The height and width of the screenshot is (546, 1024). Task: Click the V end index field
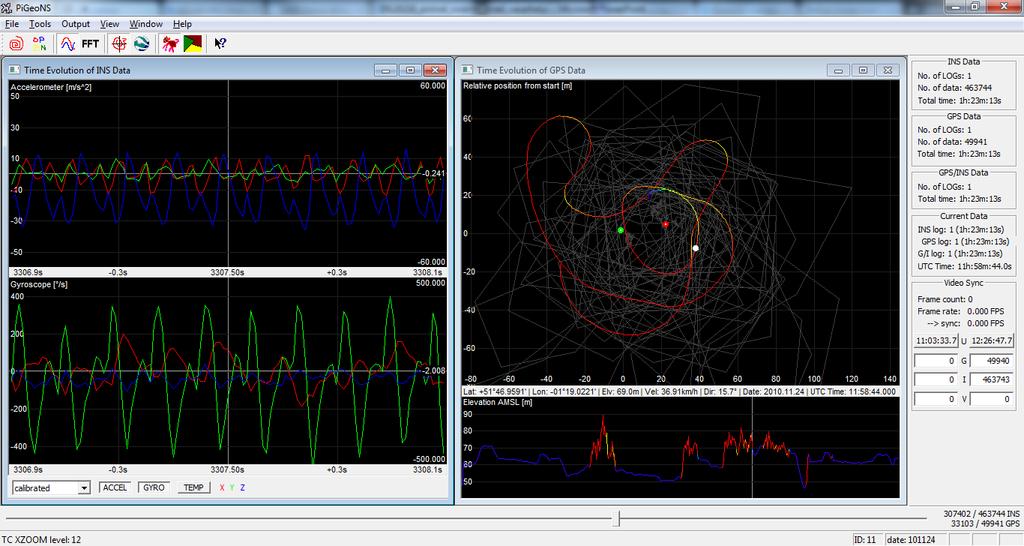tap(991, 398)
